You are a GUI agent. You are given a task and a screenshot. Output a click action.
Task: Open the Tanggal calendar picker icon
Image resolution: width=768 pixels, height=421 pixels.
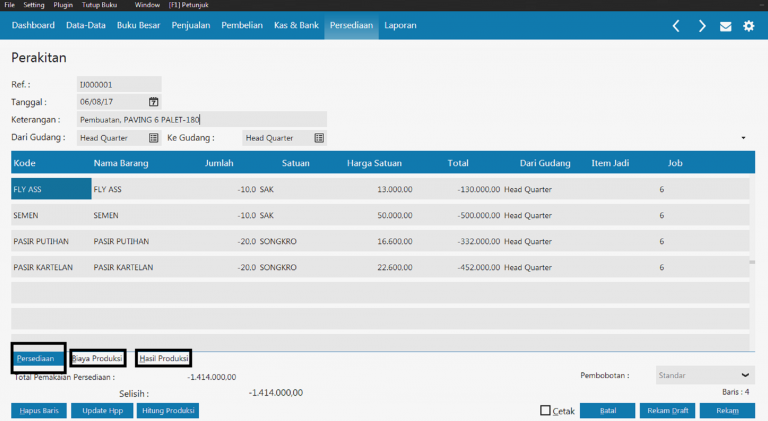tap(154, 102)
